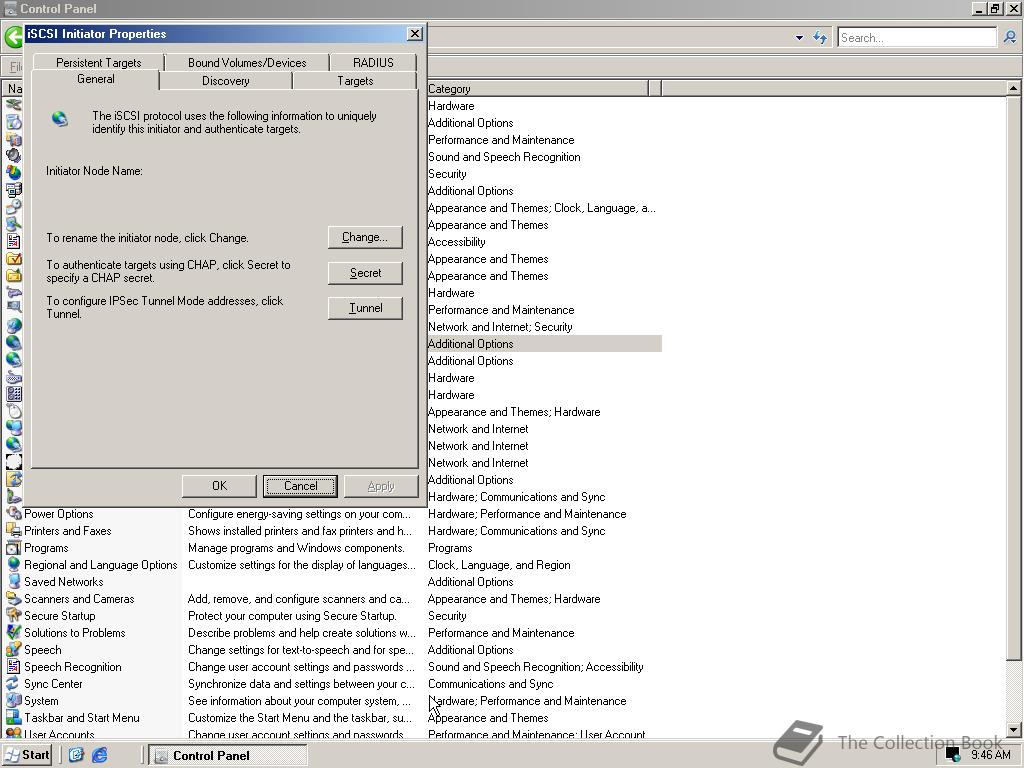
Task: Click the refresh arrows icon in address bar
Action: (x=820, y=38)
